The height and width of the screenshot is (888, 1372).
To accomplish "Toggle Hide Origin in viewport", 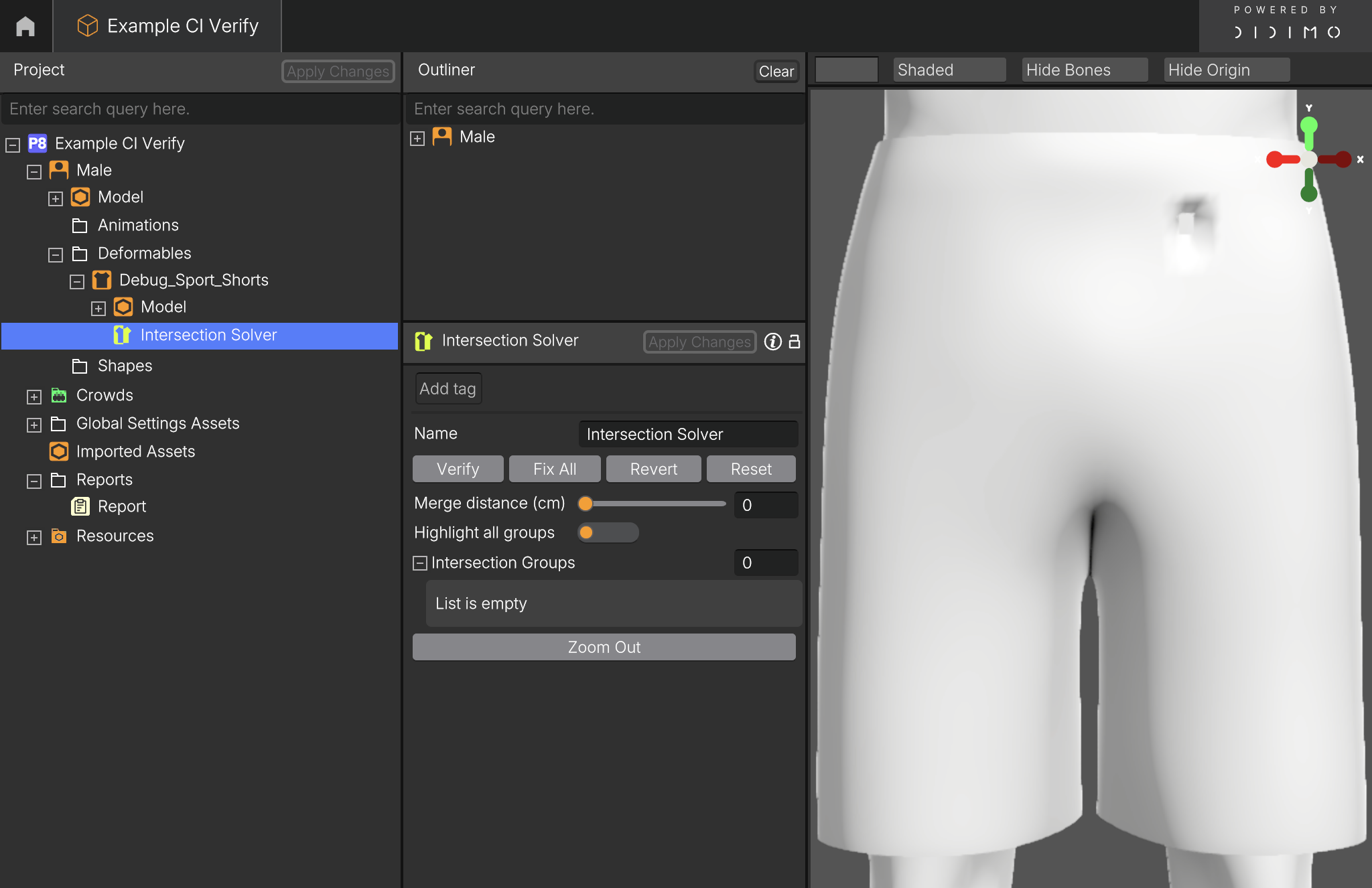I will (x=1226, y=70).
